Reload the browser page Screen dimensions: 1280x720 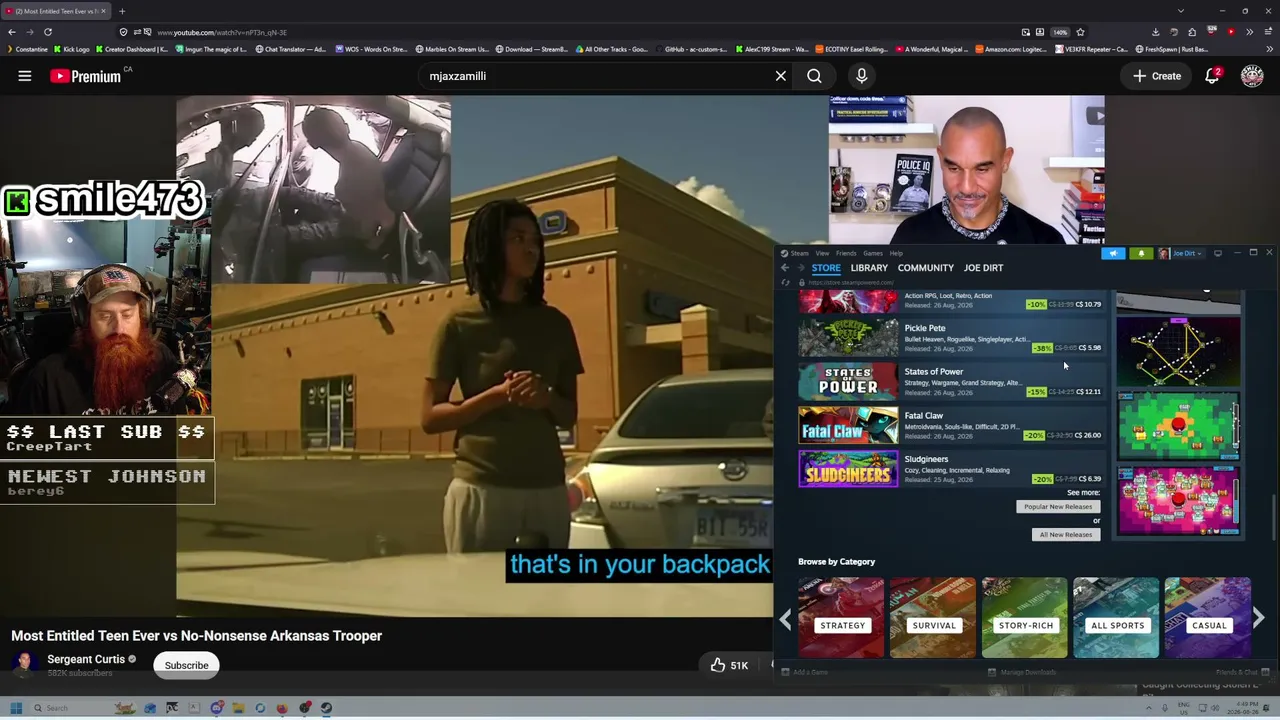pyautogui.click(x=47, y=32)
